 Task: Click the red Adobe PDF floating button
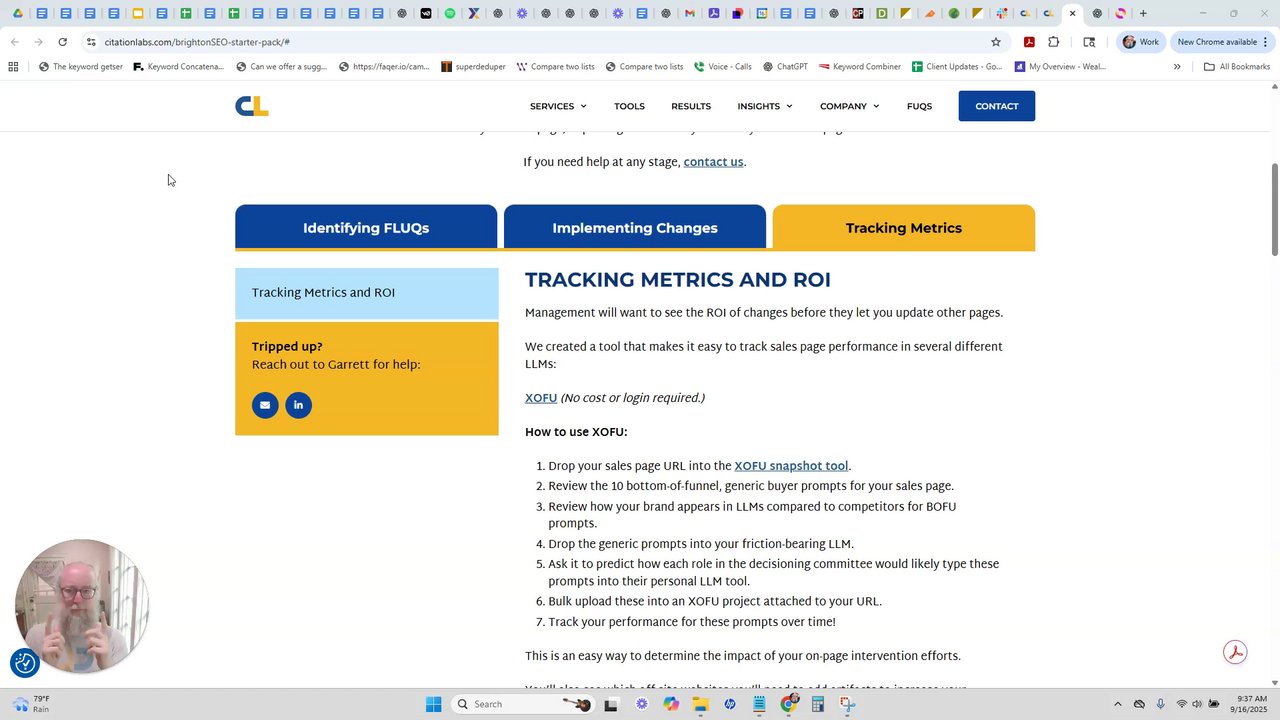tap(1235, 652)
